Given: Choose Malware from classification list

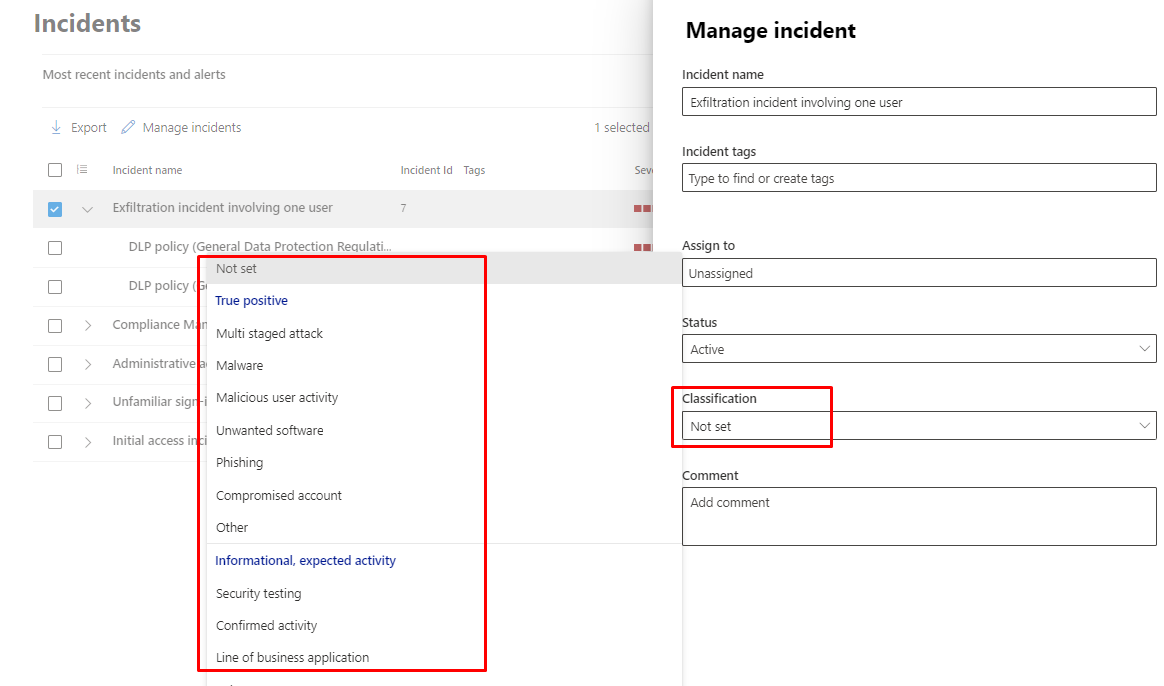Looking at the screenshot, I should pos(240,366).
